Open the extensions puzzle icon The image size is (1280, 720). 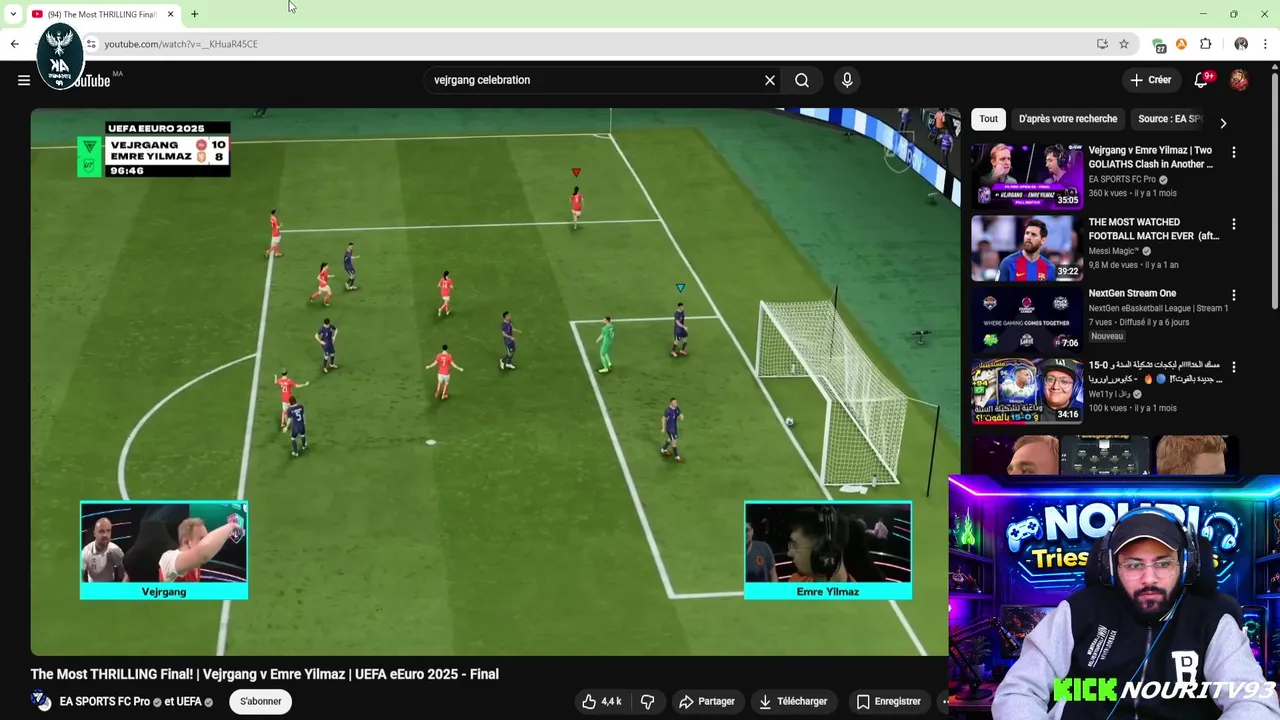tap(1205, 44)
